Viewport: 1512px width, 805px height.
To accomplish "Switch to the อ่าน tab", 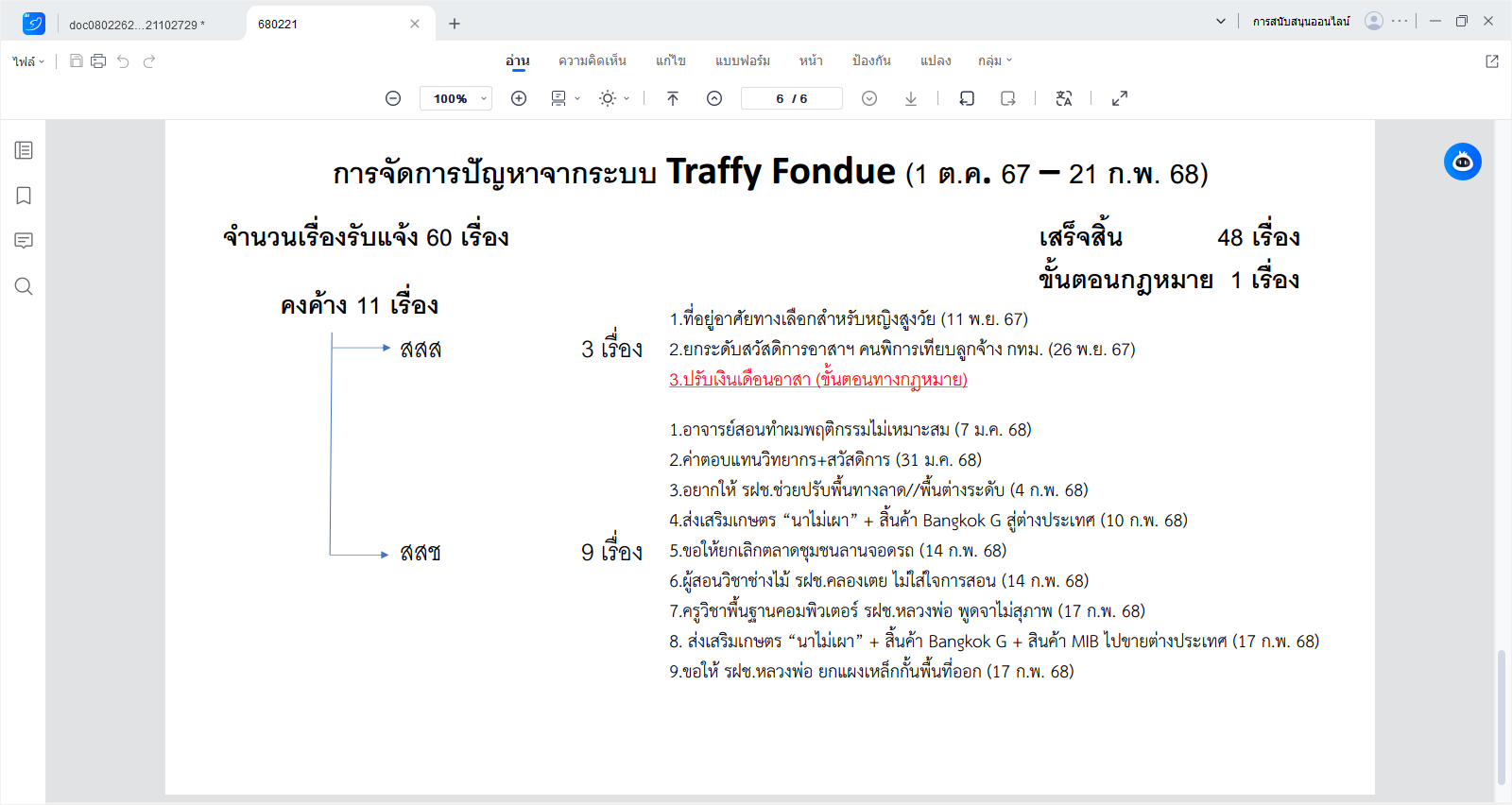I will pyautogui.click(x=517, y=60).
